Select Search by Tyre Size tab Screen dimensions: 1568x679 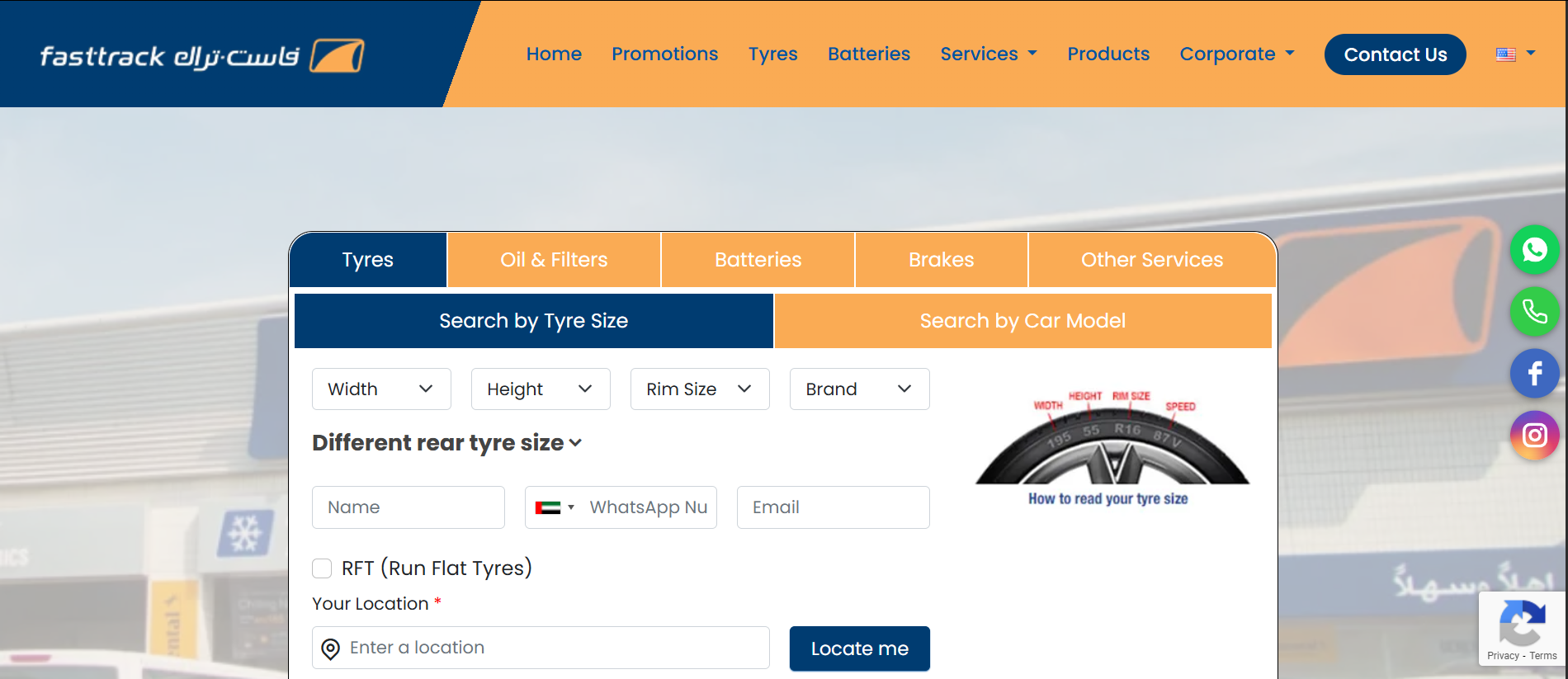pyautogui.click(x=534, y=321)
